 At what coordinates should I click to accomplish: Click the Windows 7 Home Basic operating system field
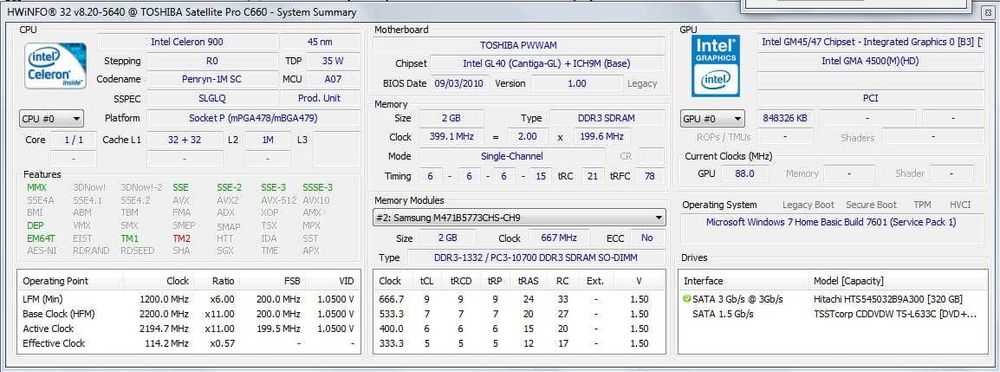pyautogui.click(x=831, y=228)
